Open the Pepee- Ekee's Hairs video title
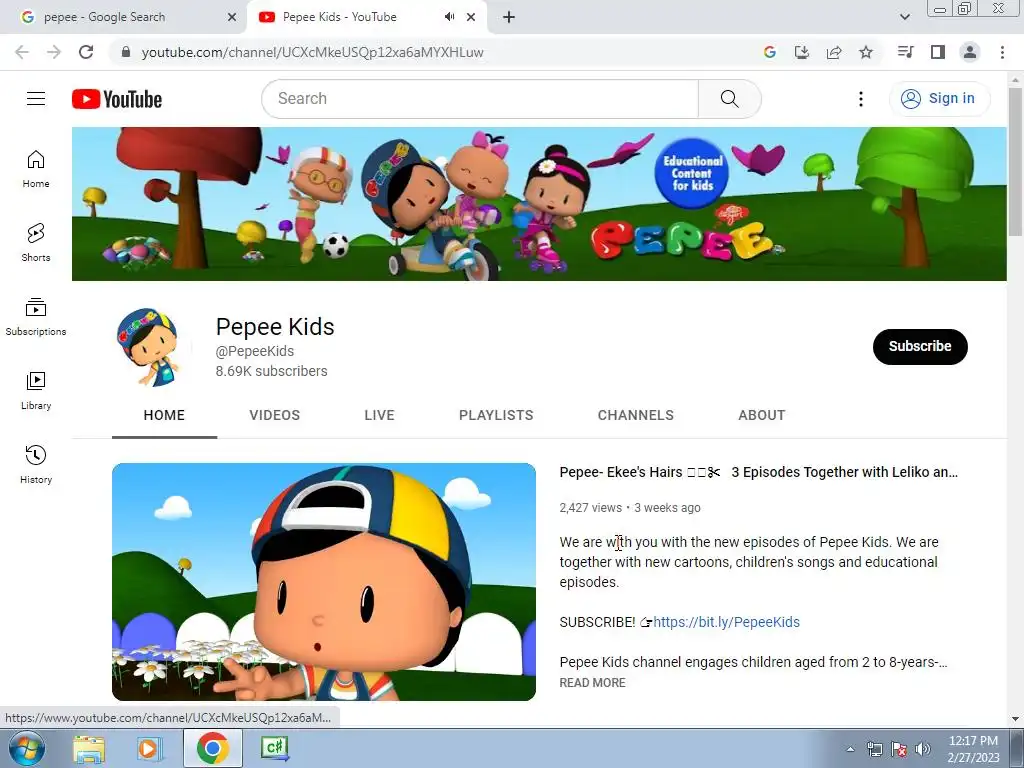This screenshot has width=1024, height=768. pos(758,472)
